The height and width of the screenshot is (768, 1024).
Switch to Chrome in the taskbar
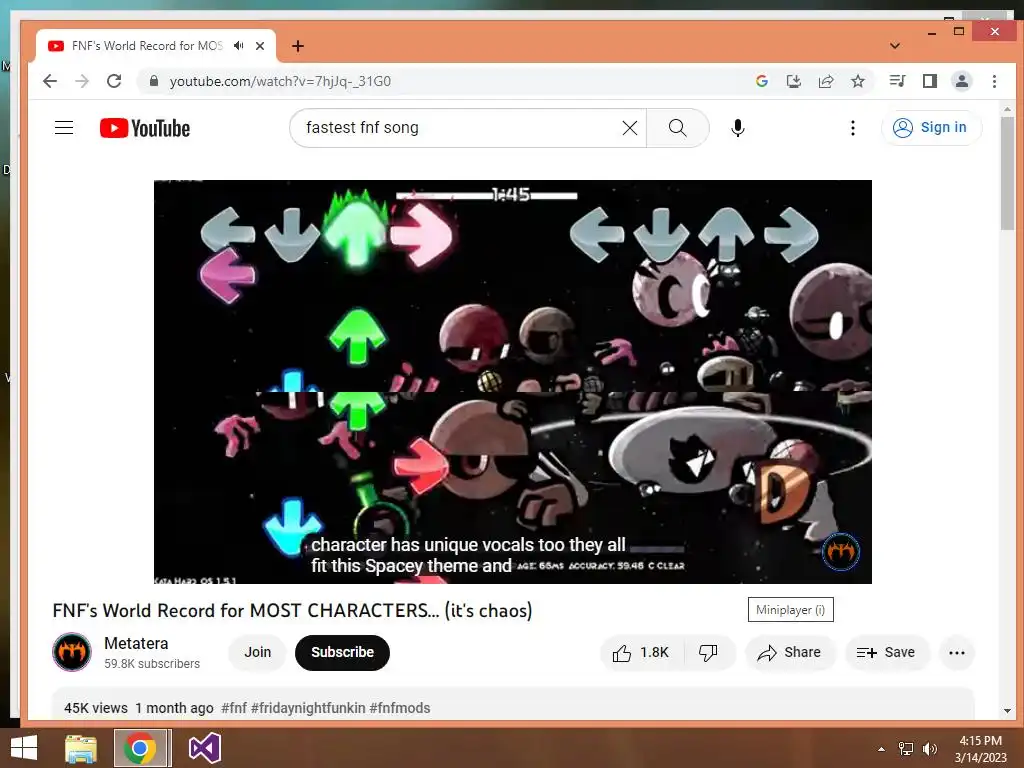(142, 748)
